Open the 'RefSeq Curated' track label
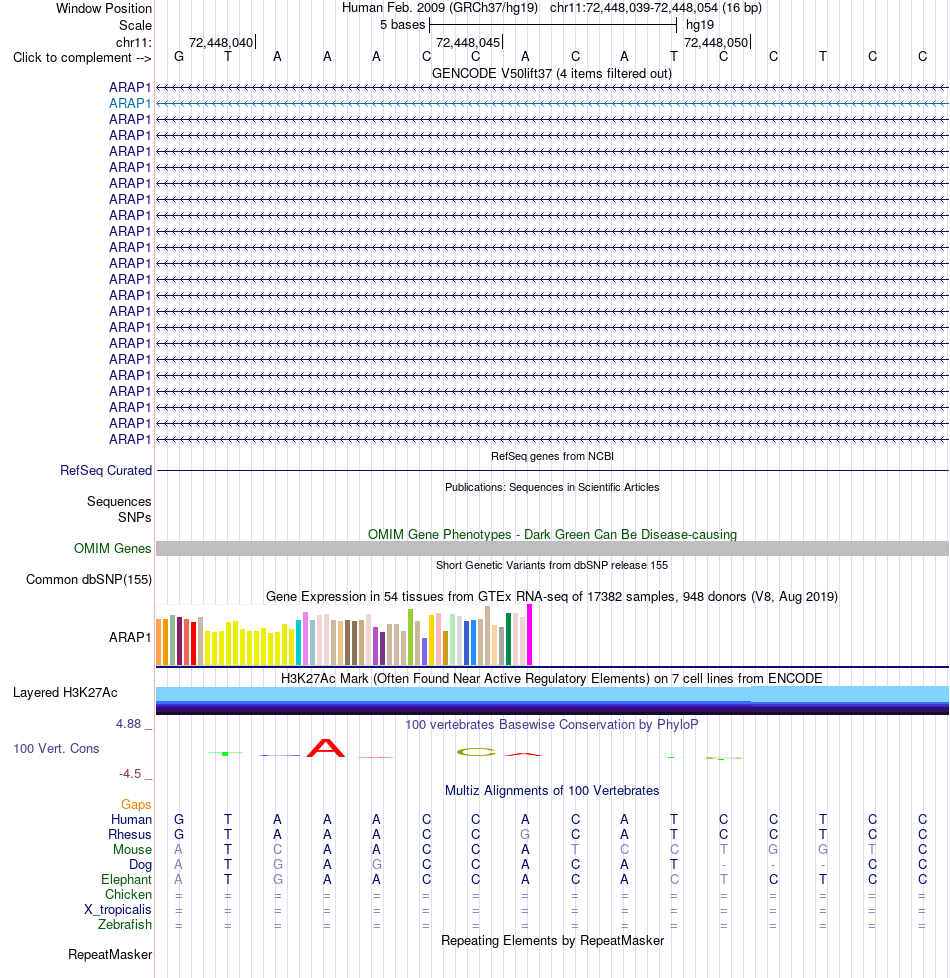 [106, 470]
